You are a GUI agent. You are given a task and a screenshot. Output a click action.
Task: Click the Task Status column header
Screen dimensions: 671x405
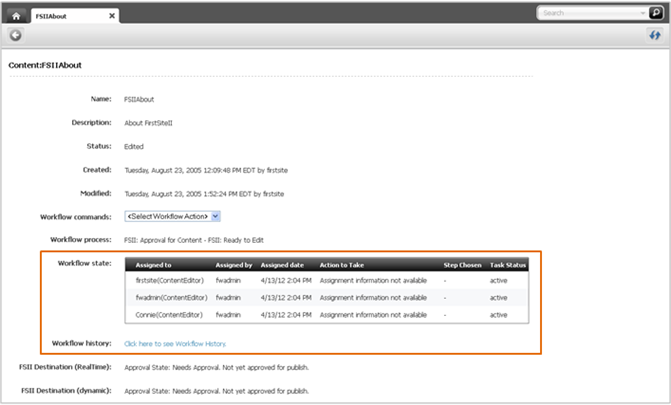[x=508, y=265]
